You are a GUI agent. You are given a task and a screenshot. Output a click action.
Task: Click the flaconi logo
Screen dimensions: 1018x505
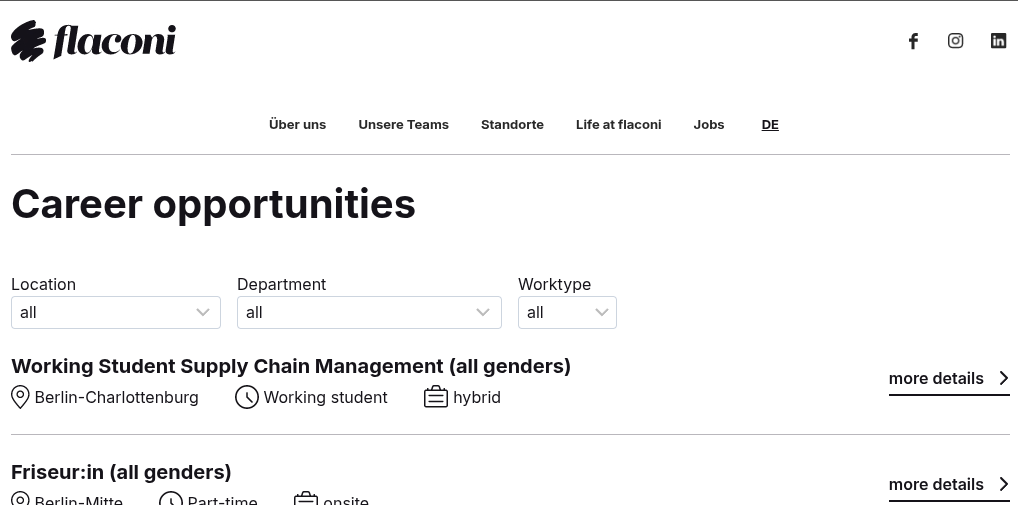[93, 41]
